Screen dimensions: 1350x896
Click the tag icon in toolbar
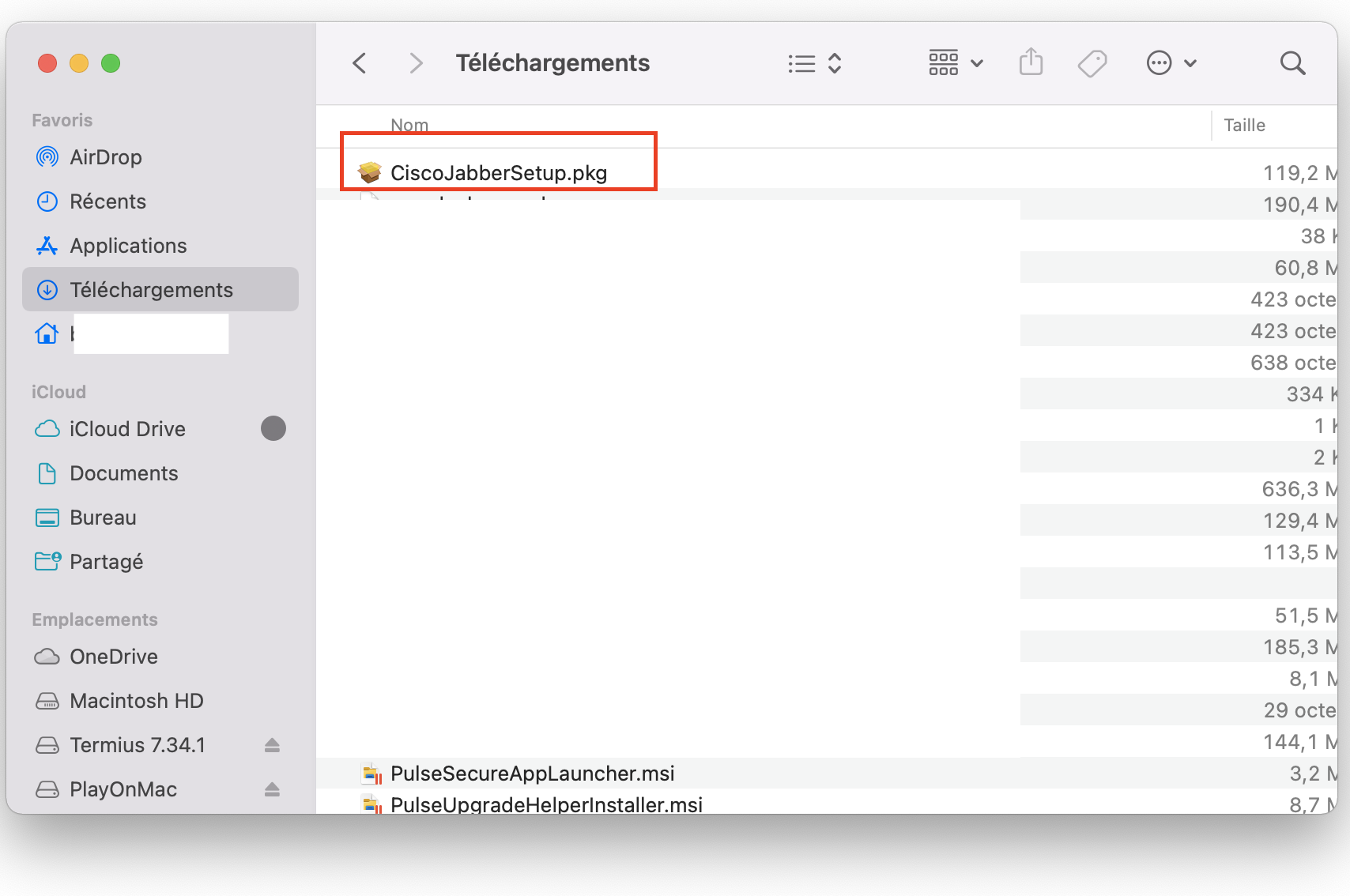1092,63
